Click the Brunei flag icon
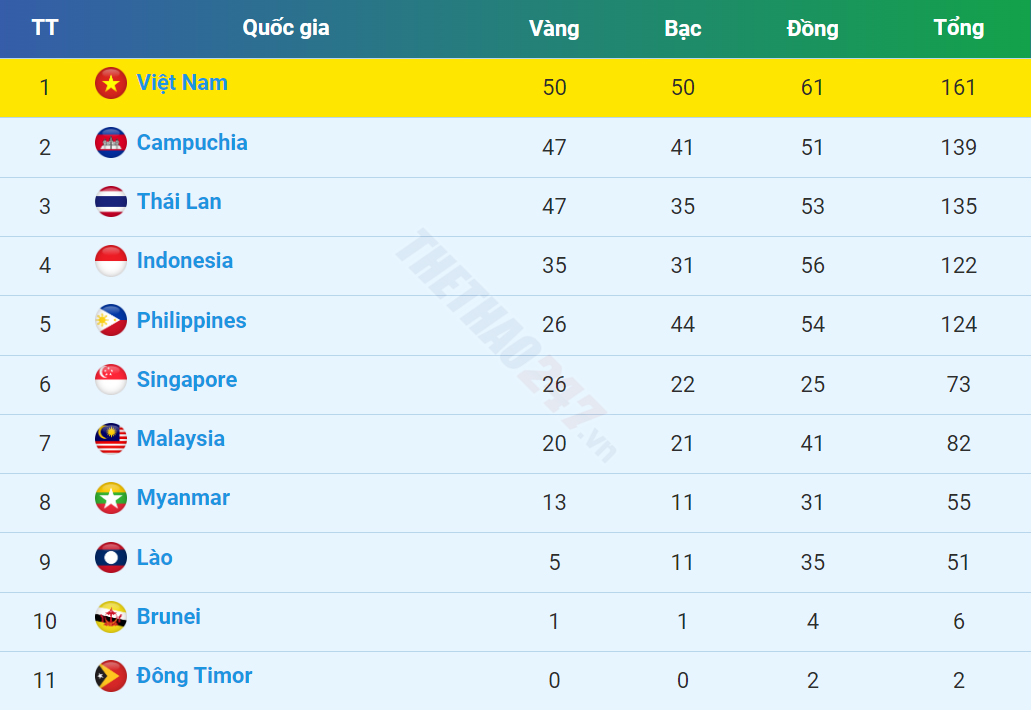This screenshot has width=1032, height=720. click(111, 617)
